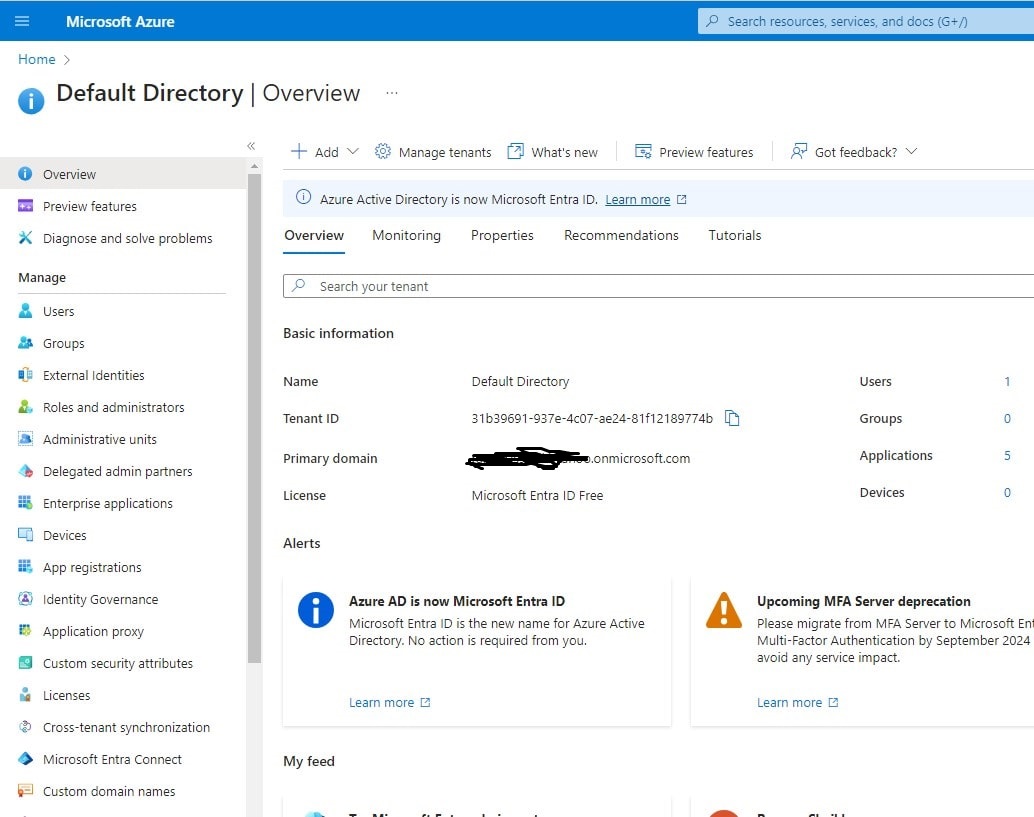This screenshot has width=1034, height=817.
Task: Click the Add plus icon
Action: (299, 152)
